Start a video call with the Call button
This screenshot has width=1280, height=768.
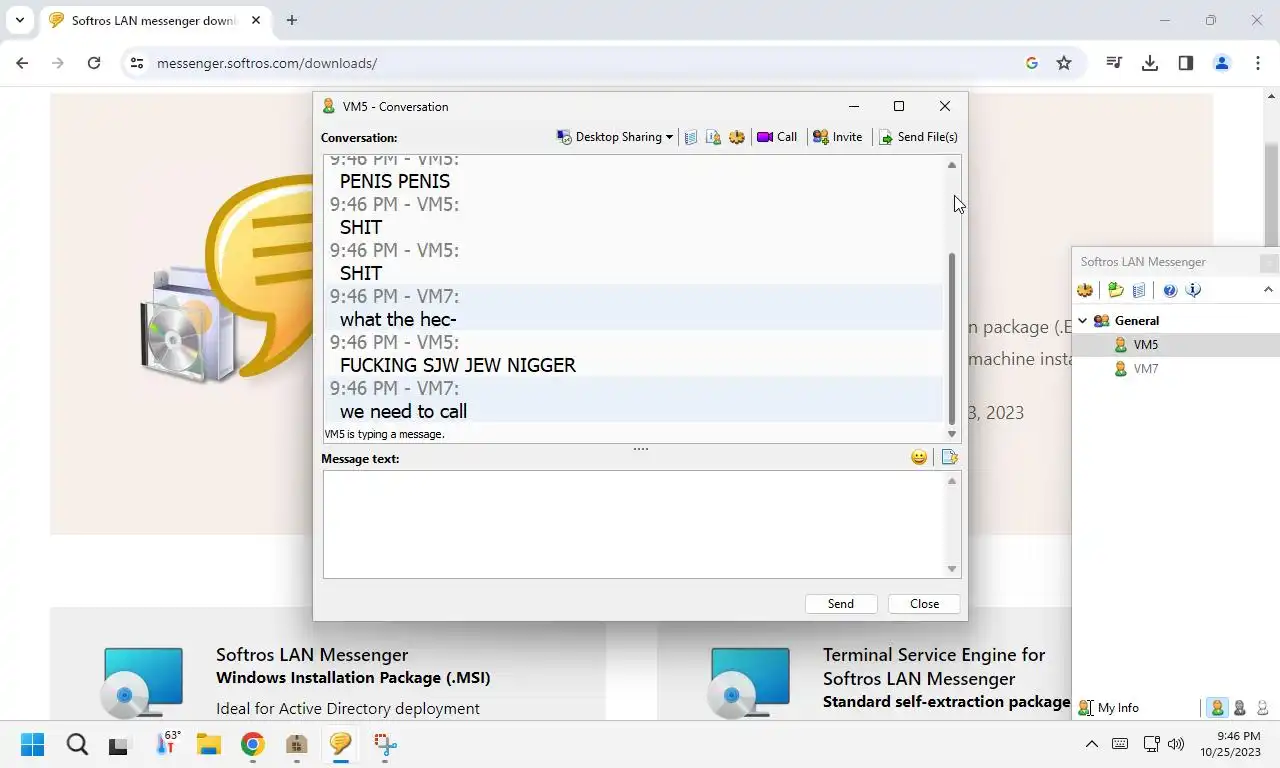(x=777, y=137)
